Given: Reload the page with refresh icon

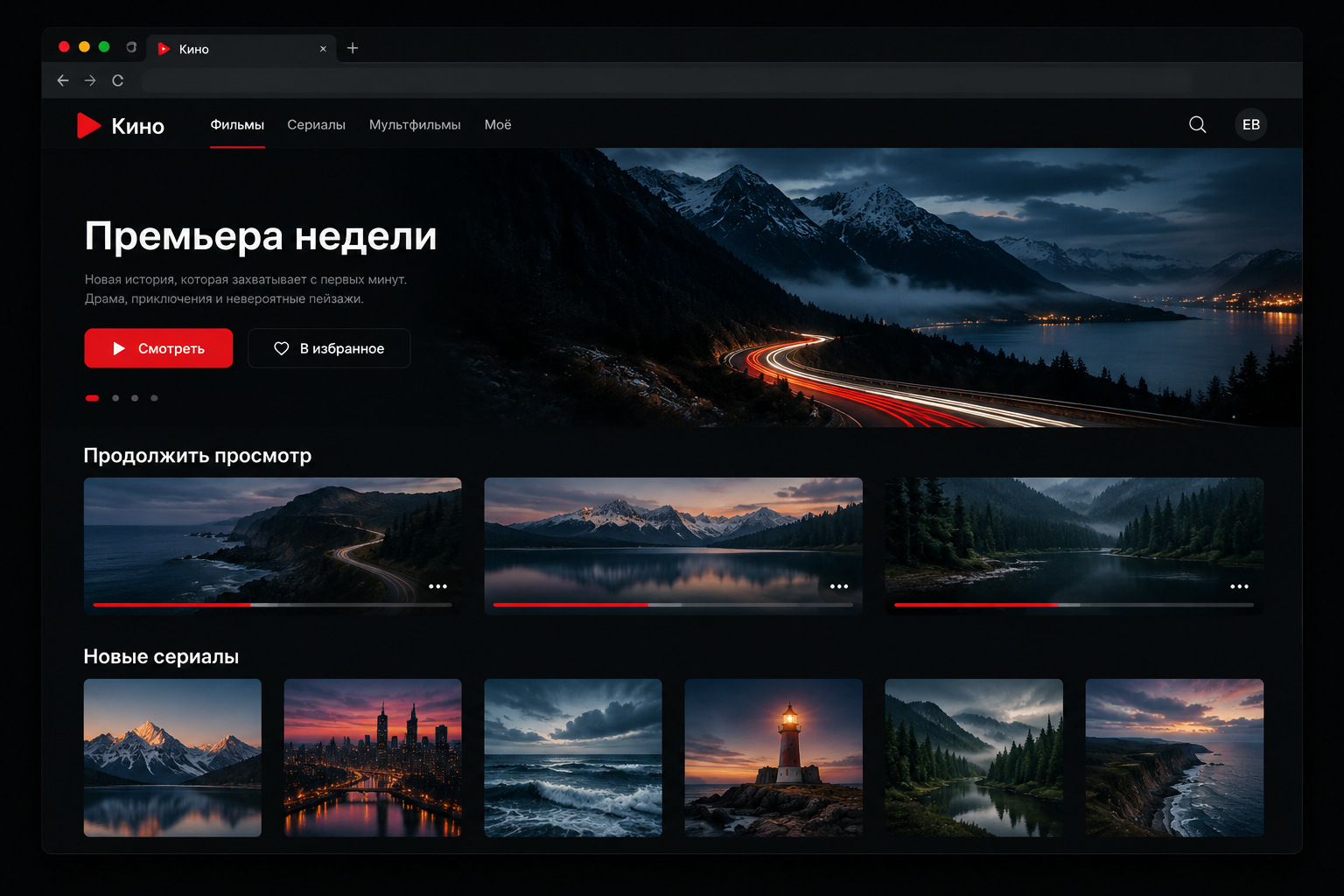Looking at the screenshot, I should point(117,80).
